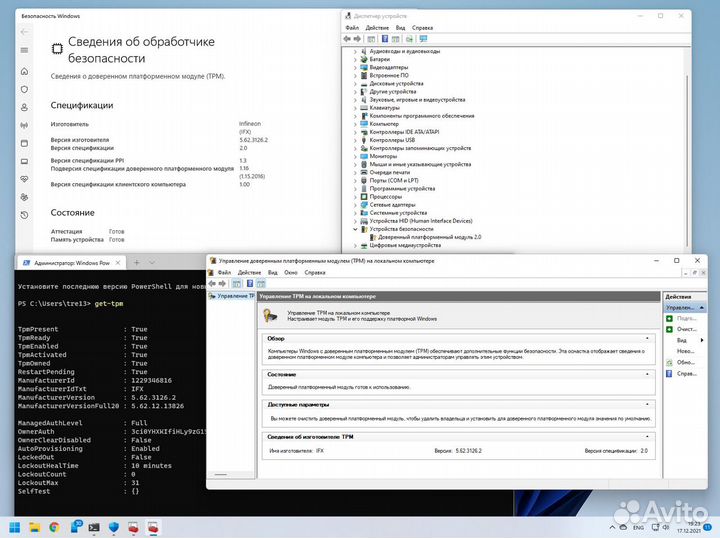Expand Контроллеры USB node

[x=355, y=140]
